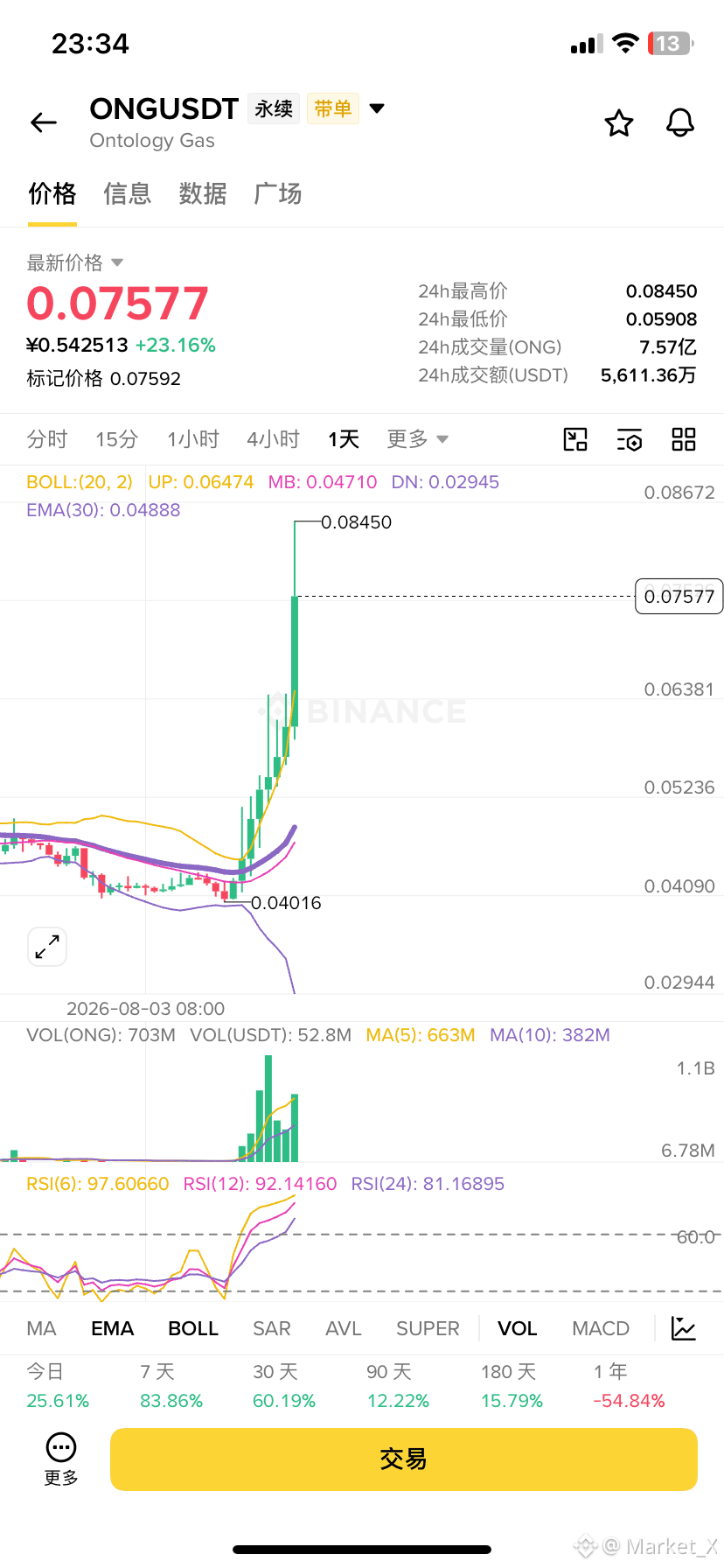Viewport: 724px width, 1568px height.
Task: Tap the 0.07577 current price label on axis
Action: point(679,597)
